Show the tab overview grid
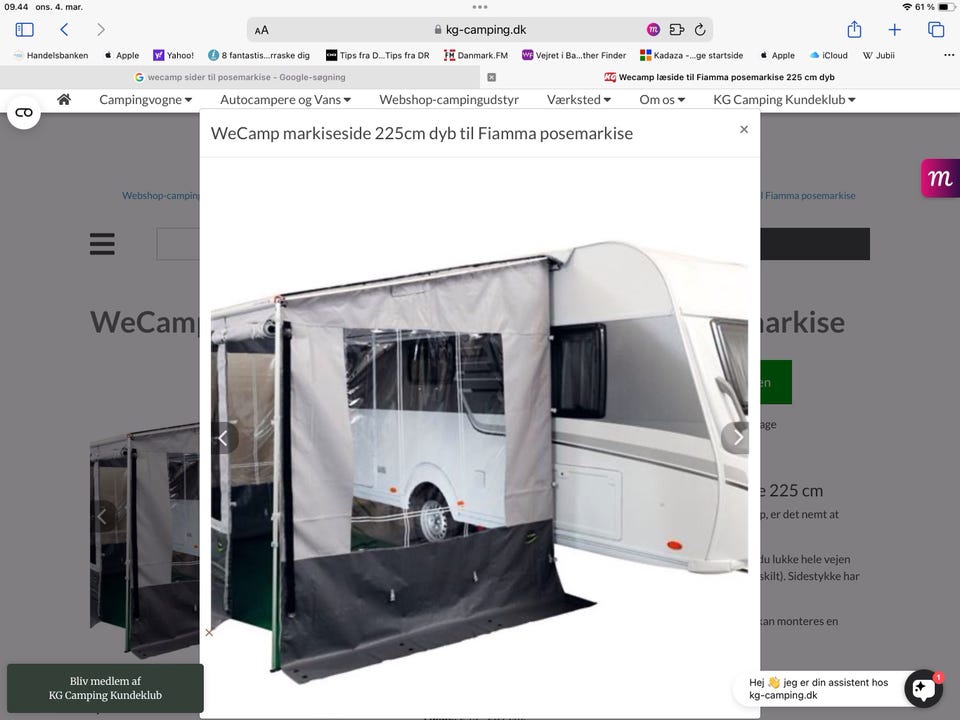The height and width of the screenshot is (720, 960). (x=936, y=30)
